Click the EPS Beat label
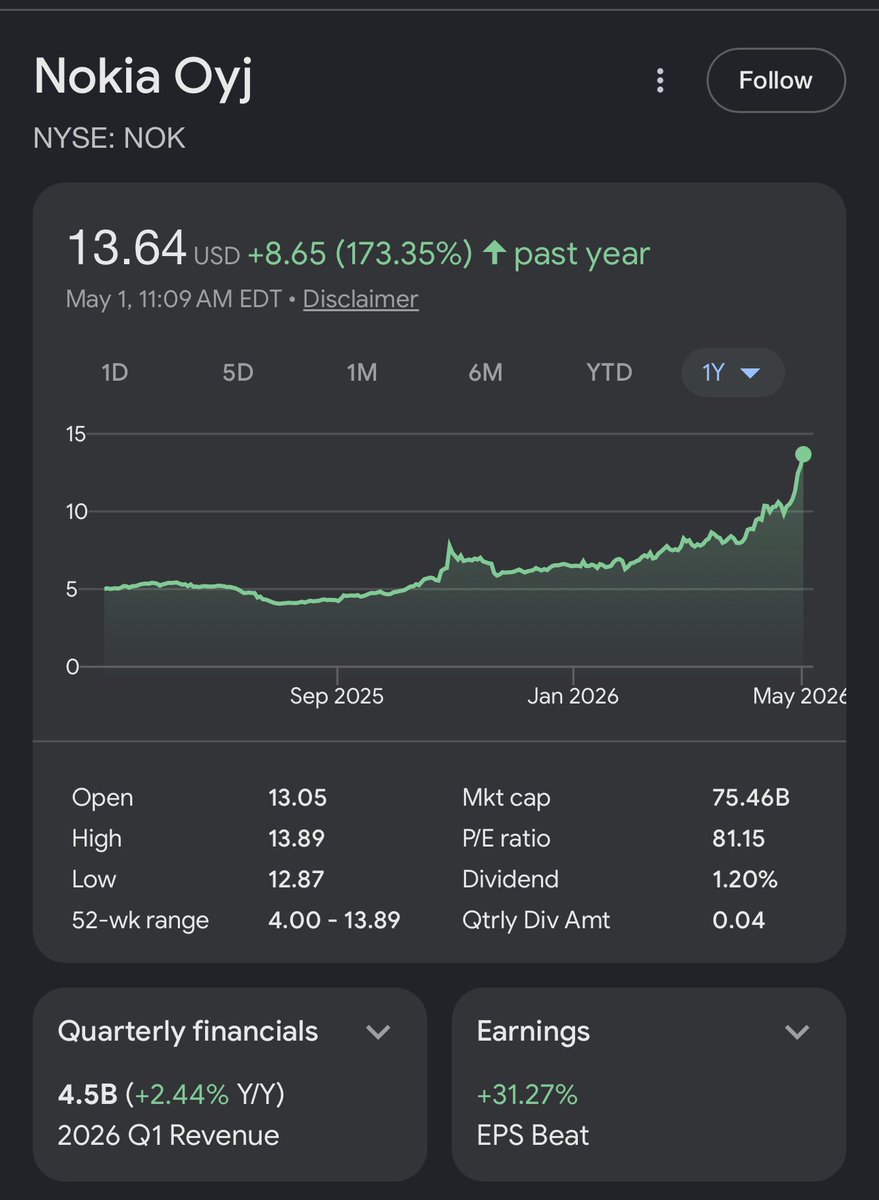 533,1135
